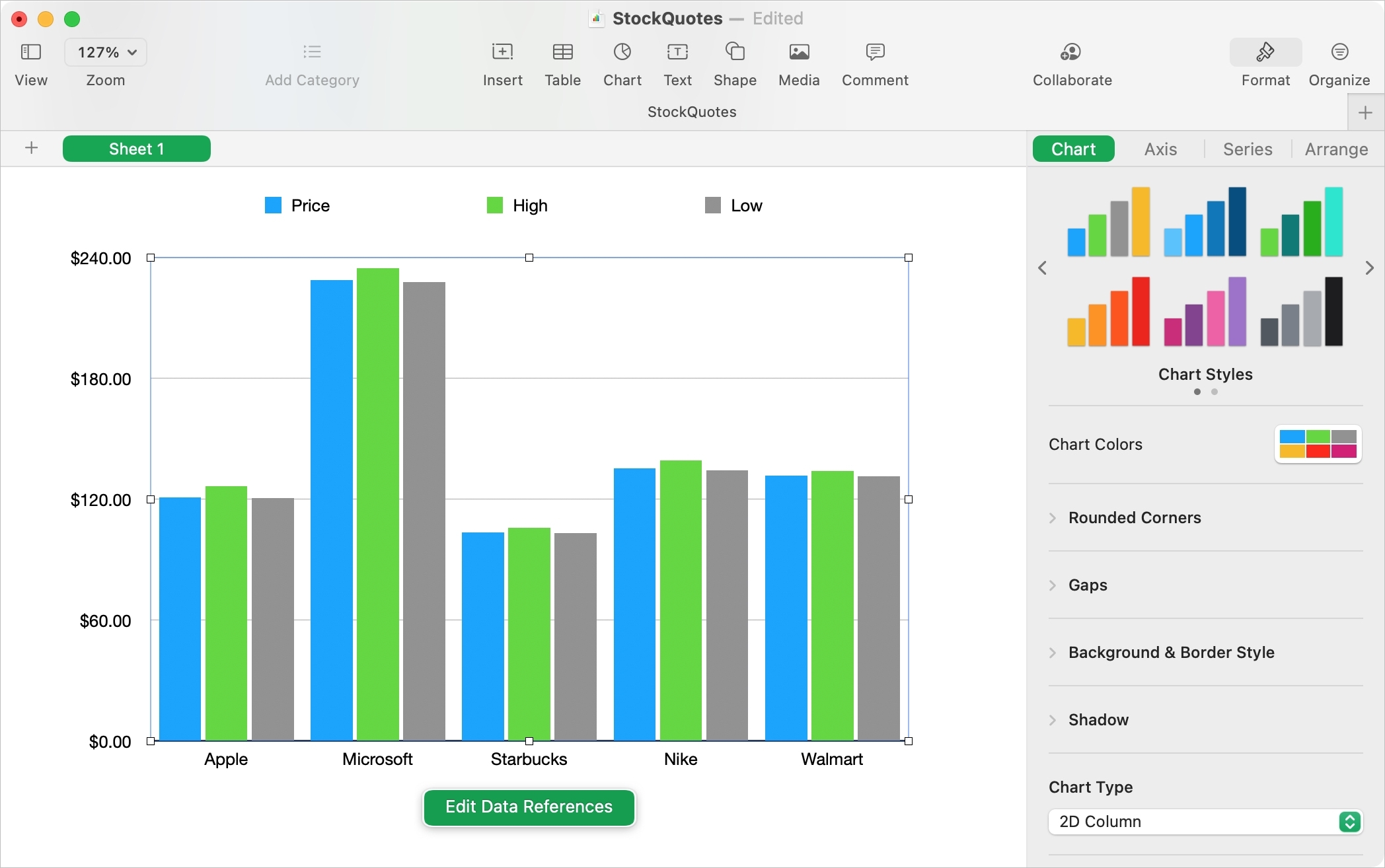Open the Shape picker
Screen dimensions: 1385x868
(735, 52)
